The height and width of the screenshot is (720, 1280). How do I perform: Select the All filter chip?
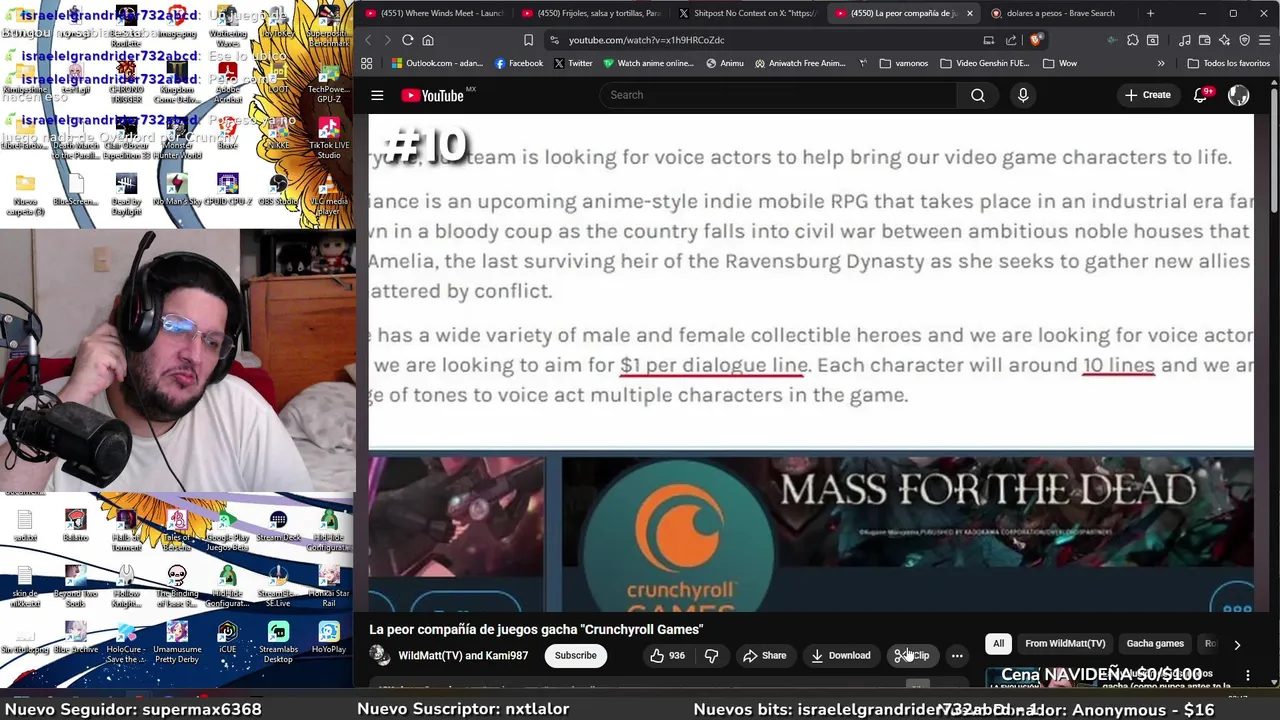(998, 644)
